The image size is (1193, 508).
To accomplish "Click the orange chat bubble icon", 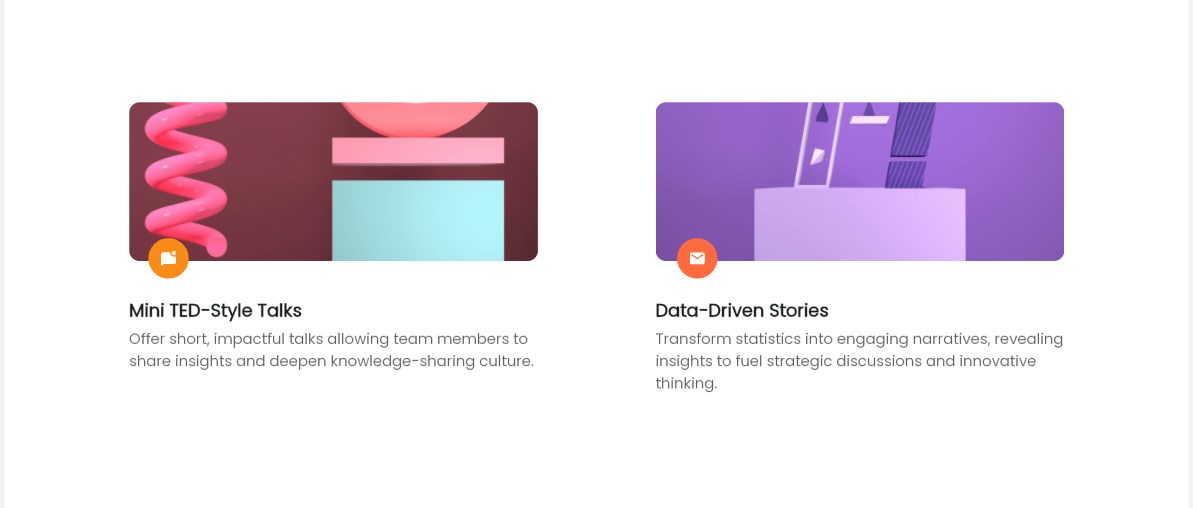I will tap(168, 258).
